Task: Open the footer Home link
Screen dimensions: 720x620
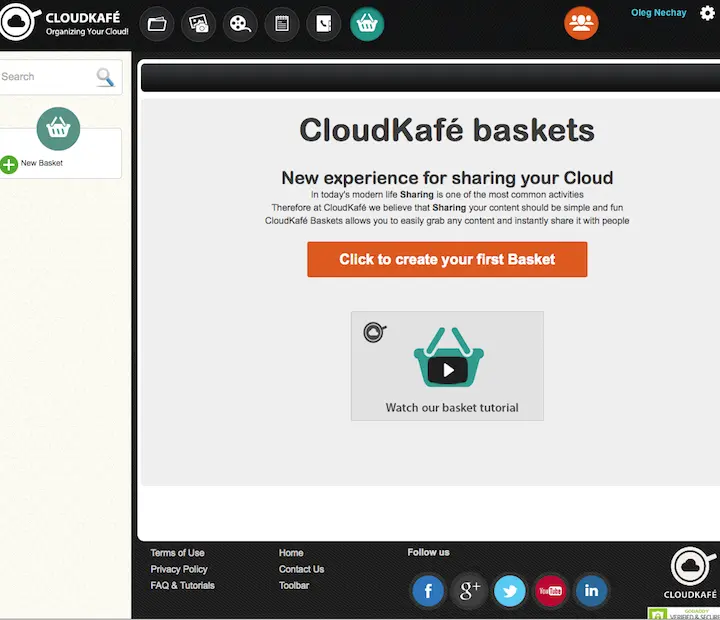Action: pyautogui.click(x=291, y=553)
